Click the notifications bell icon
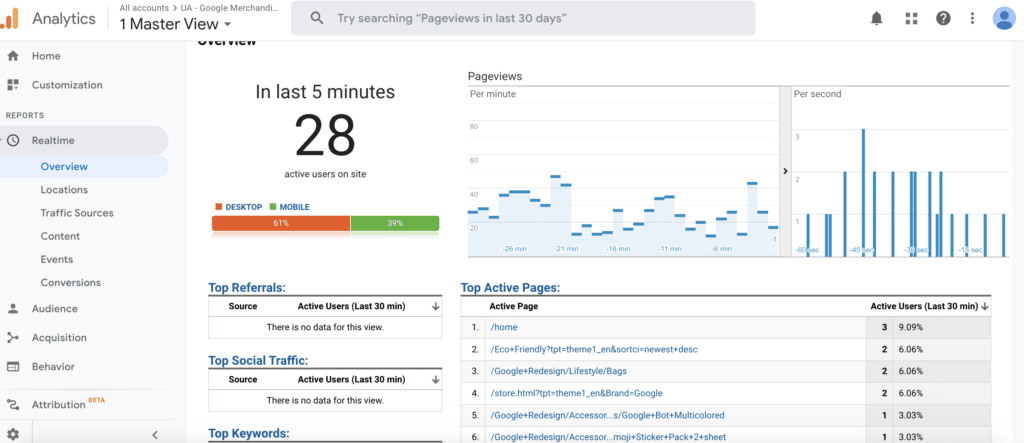This screenshot has width=1024, height=443. point(877,18)
